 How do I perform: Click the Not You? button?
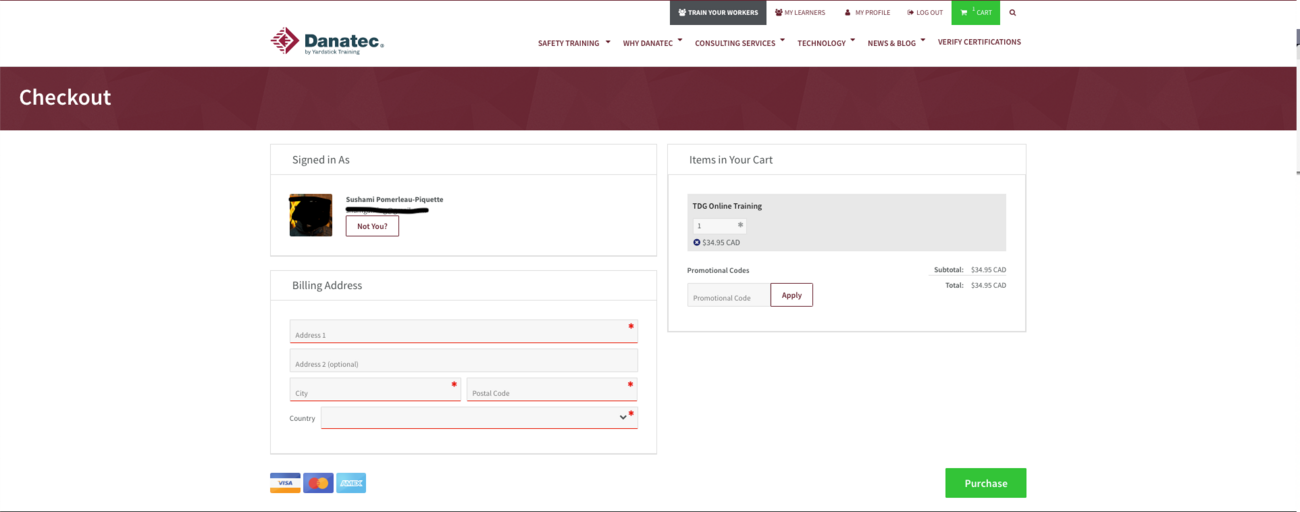tap(372, 226)
